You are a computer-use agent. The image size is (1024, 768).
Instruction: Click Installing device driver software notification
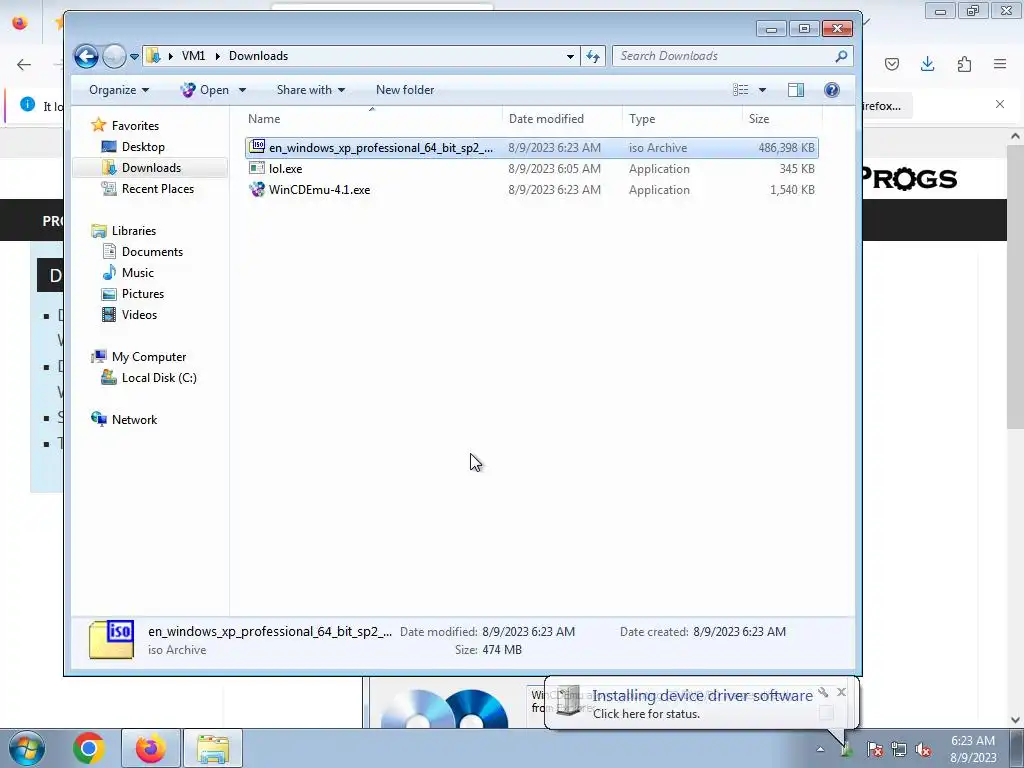[702, 696]
